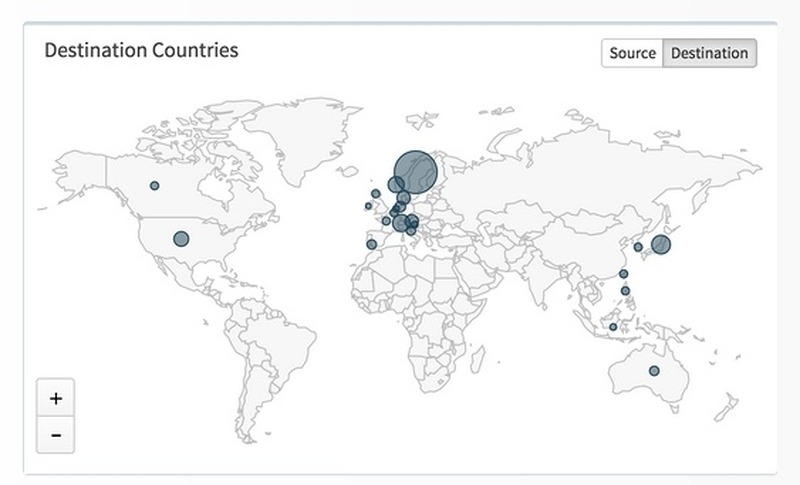Select the Japan map bubble
800x485 pixels.
pyautogui.click(x=660, y=244)
